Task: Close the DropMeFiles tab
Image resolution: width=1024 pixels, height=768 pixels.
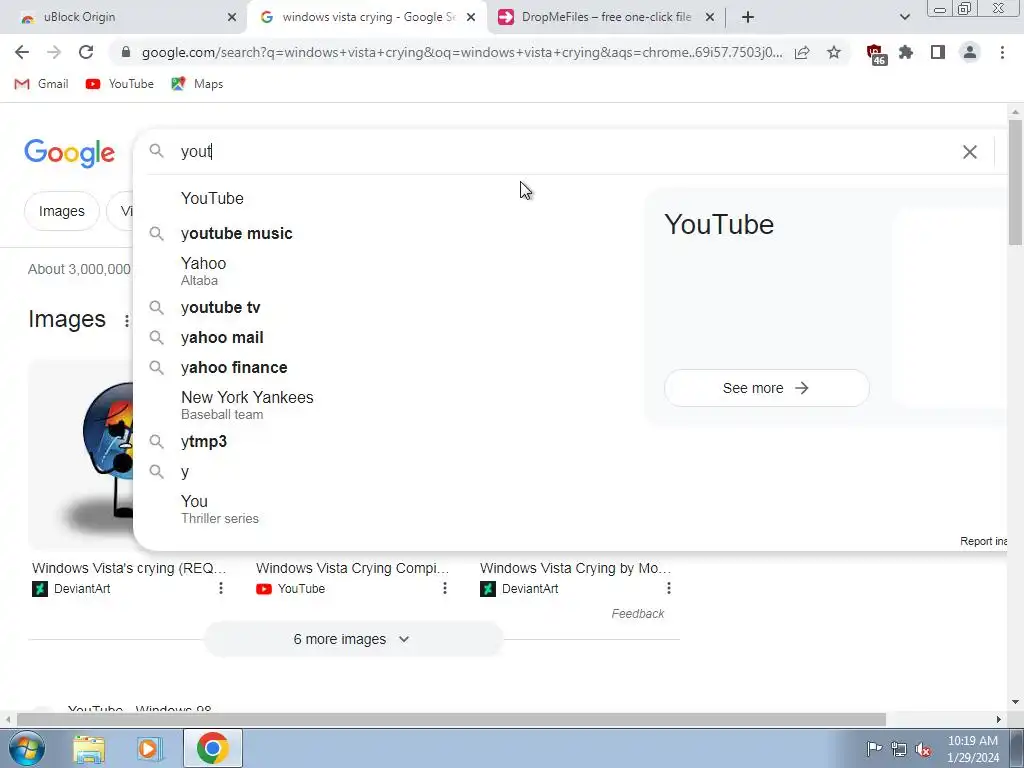Action: click(x=710, y=17)
